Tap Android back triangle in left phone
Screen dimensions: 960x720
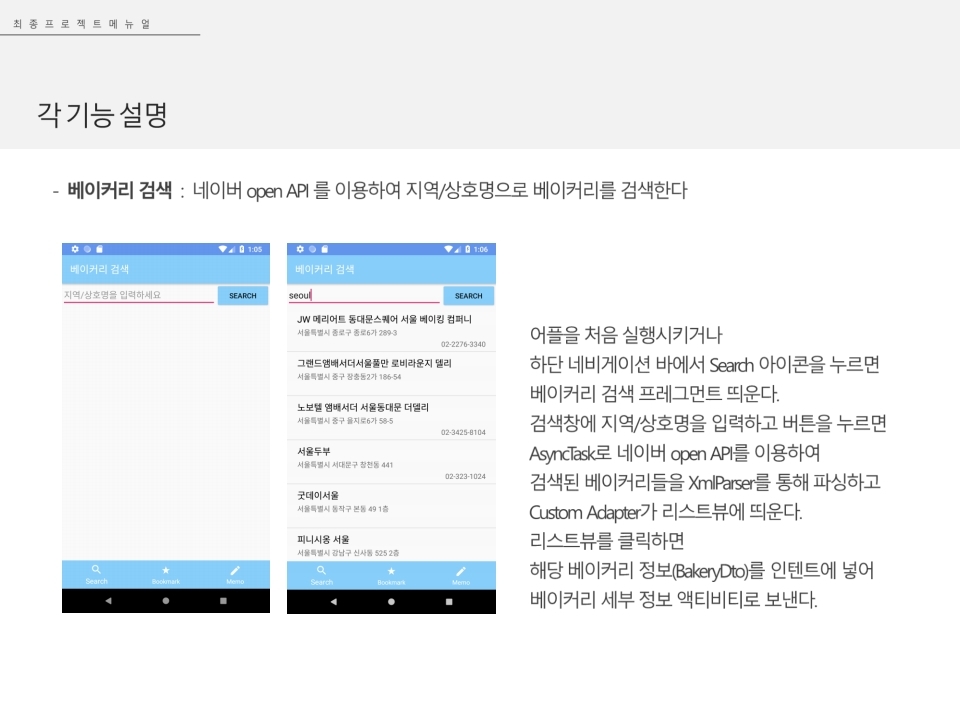pos(108,601)
